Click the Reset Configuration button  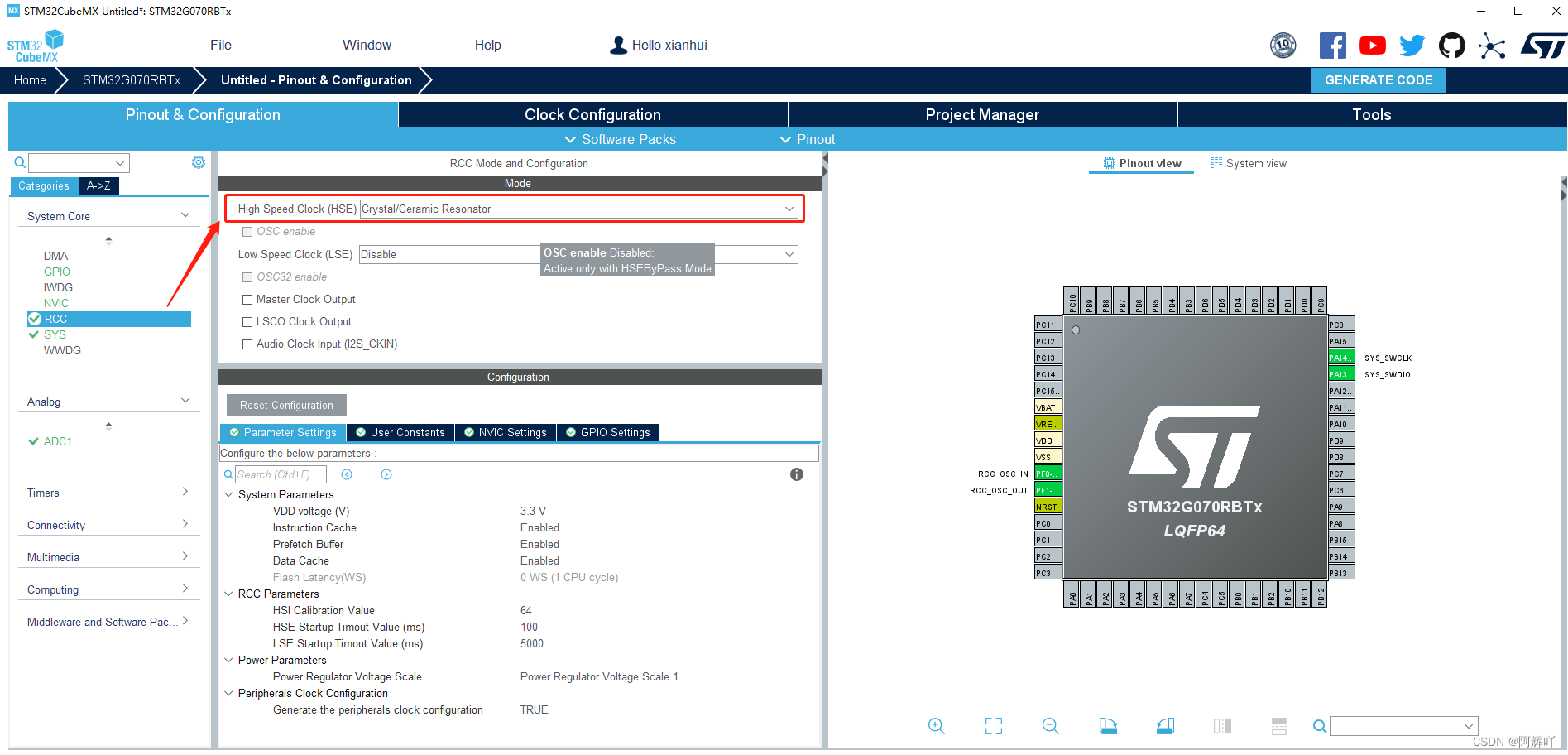click(x=286, y=406)
